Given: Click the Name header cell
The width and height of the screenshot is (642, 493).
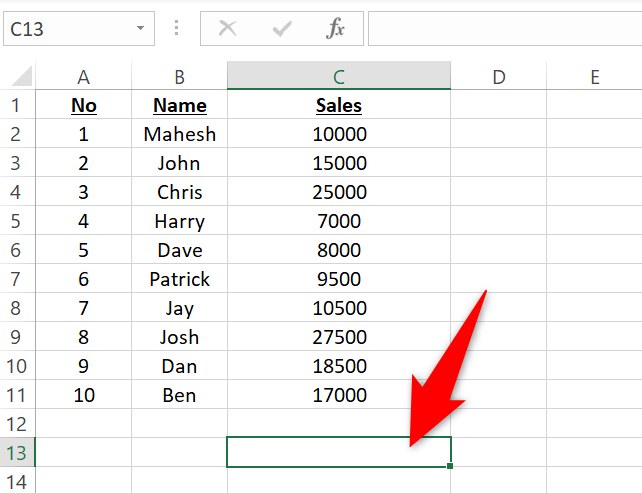Looking at the screenshot, I should coord(179,105).
